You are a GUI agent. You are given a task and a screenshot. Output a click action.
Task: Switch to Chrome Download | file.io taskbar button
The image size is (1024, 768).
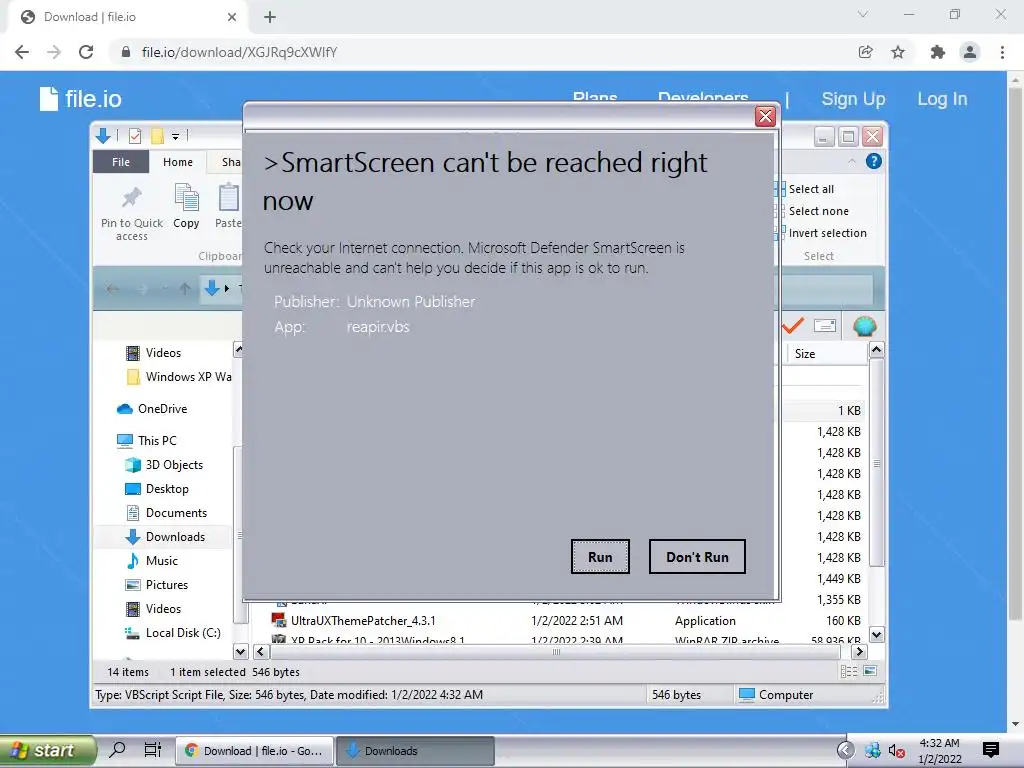pyautogui.click(x=255, y=751)
